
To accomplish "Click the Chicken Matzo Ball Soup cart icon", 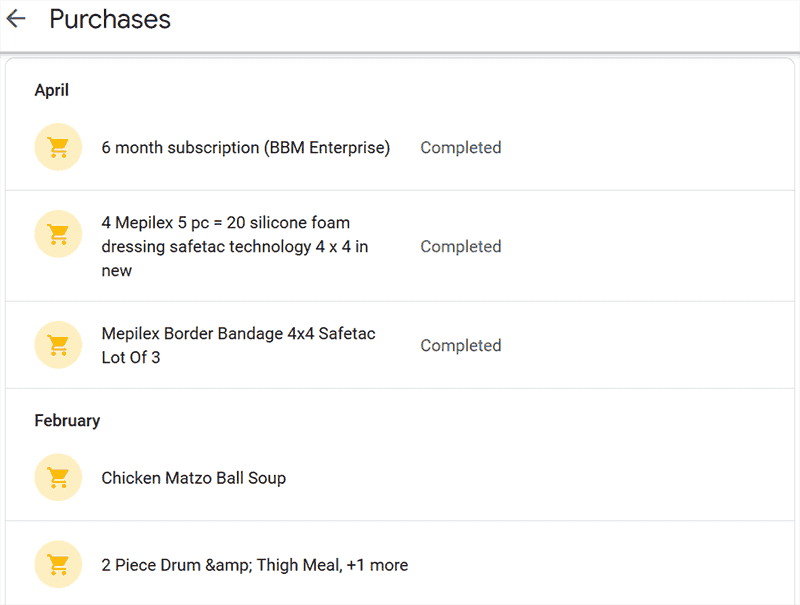I will click(x=58, y=478).
